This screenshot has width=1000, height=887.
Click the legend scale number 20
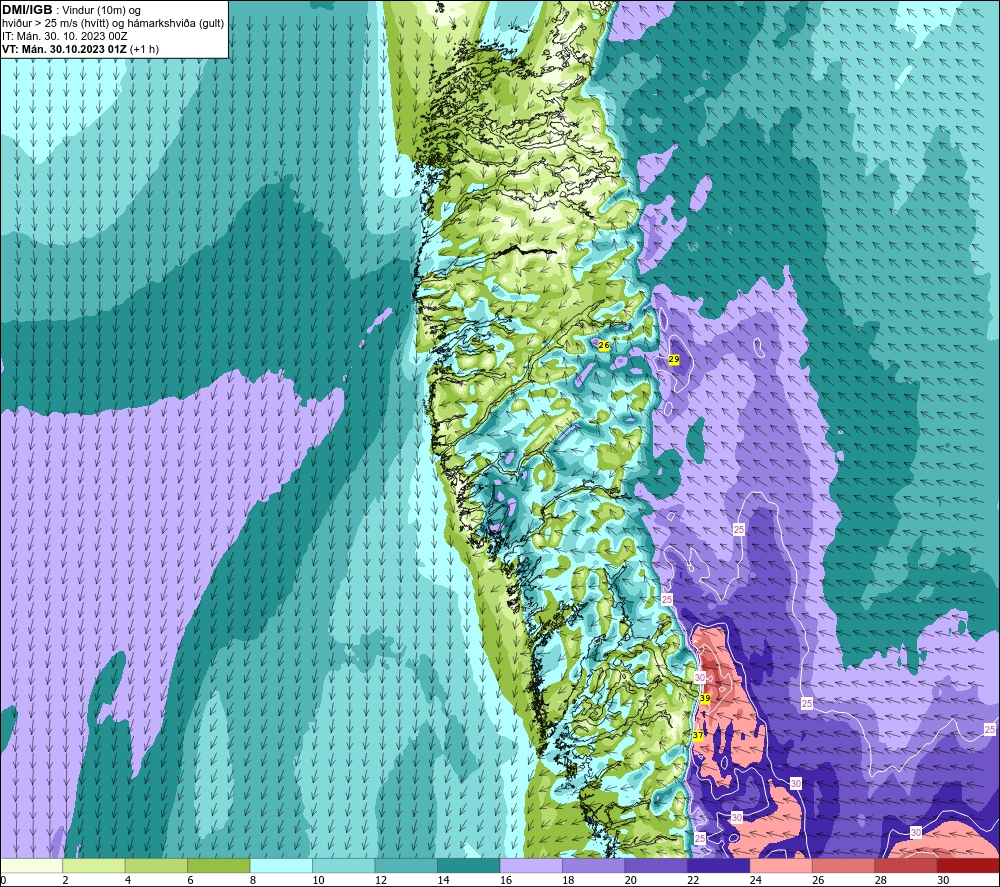pyautogui.click(x=631, y=880)
